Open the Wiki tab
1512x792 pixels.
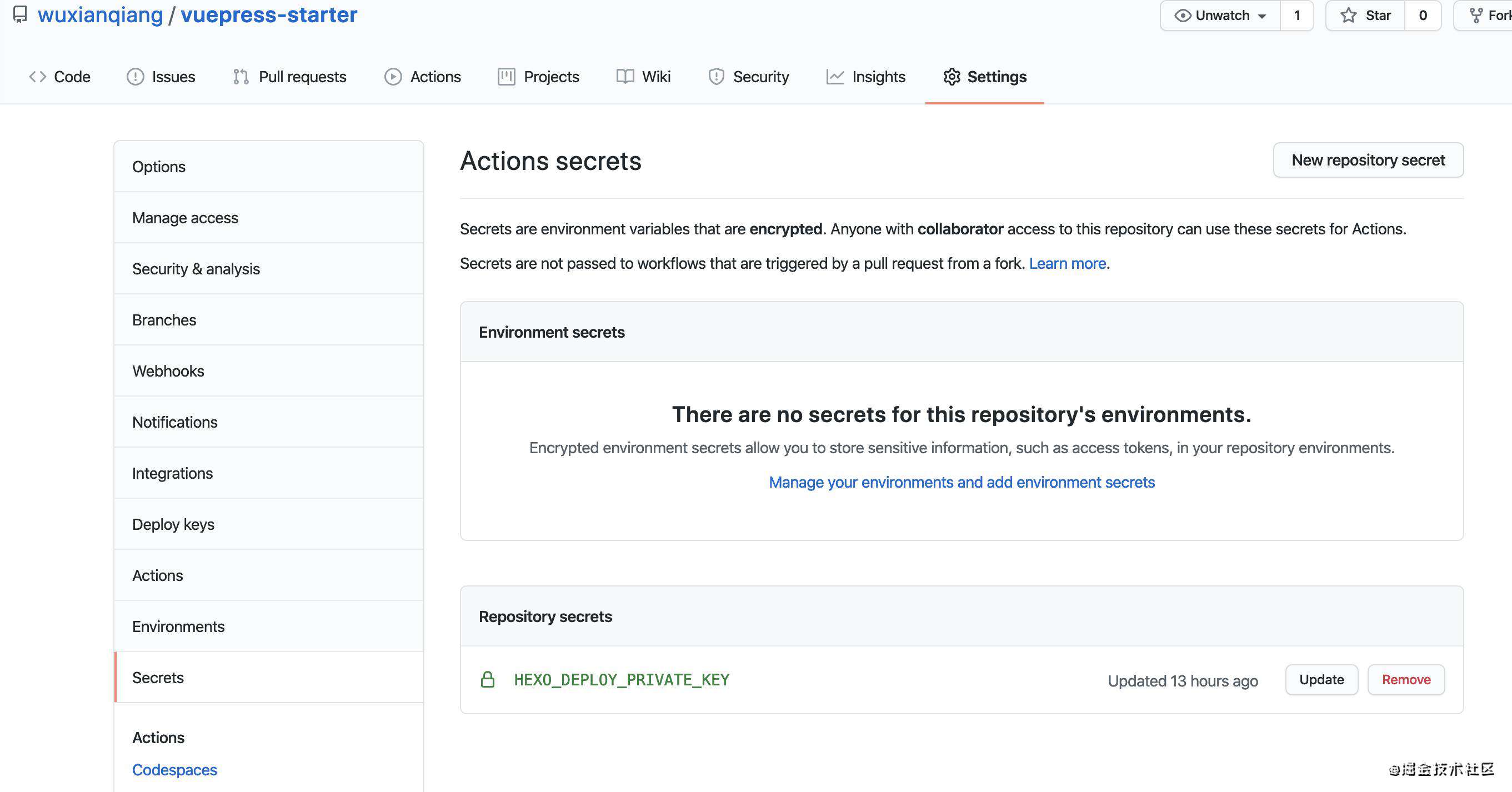[643, 77]
